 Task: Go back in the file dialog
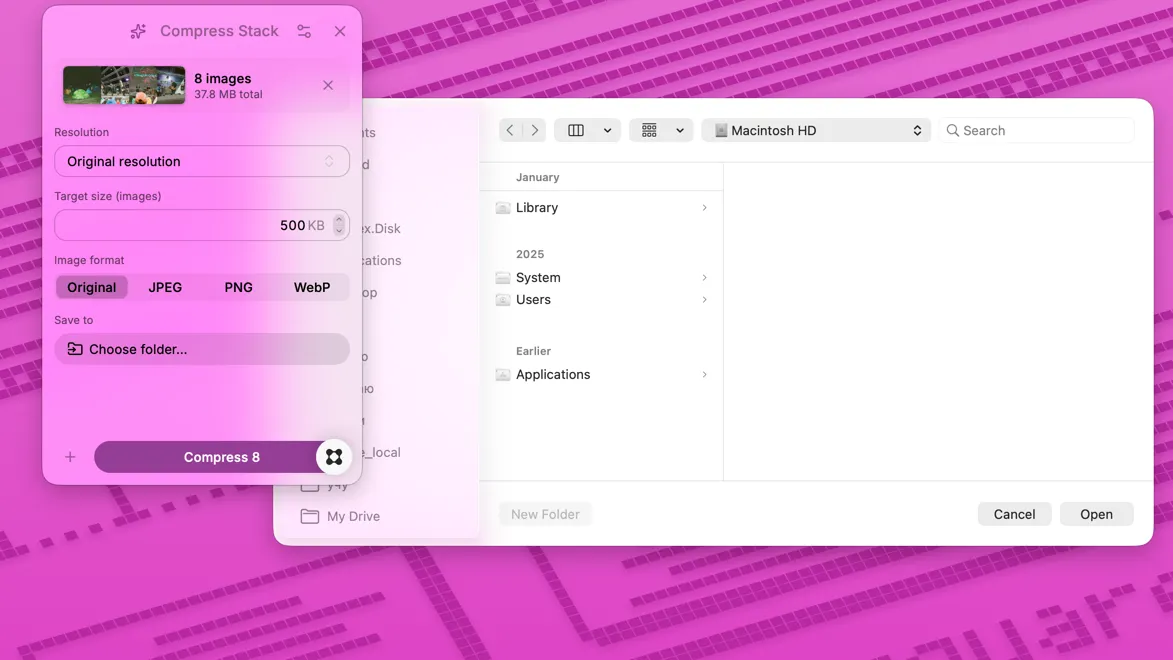(510, 130)
